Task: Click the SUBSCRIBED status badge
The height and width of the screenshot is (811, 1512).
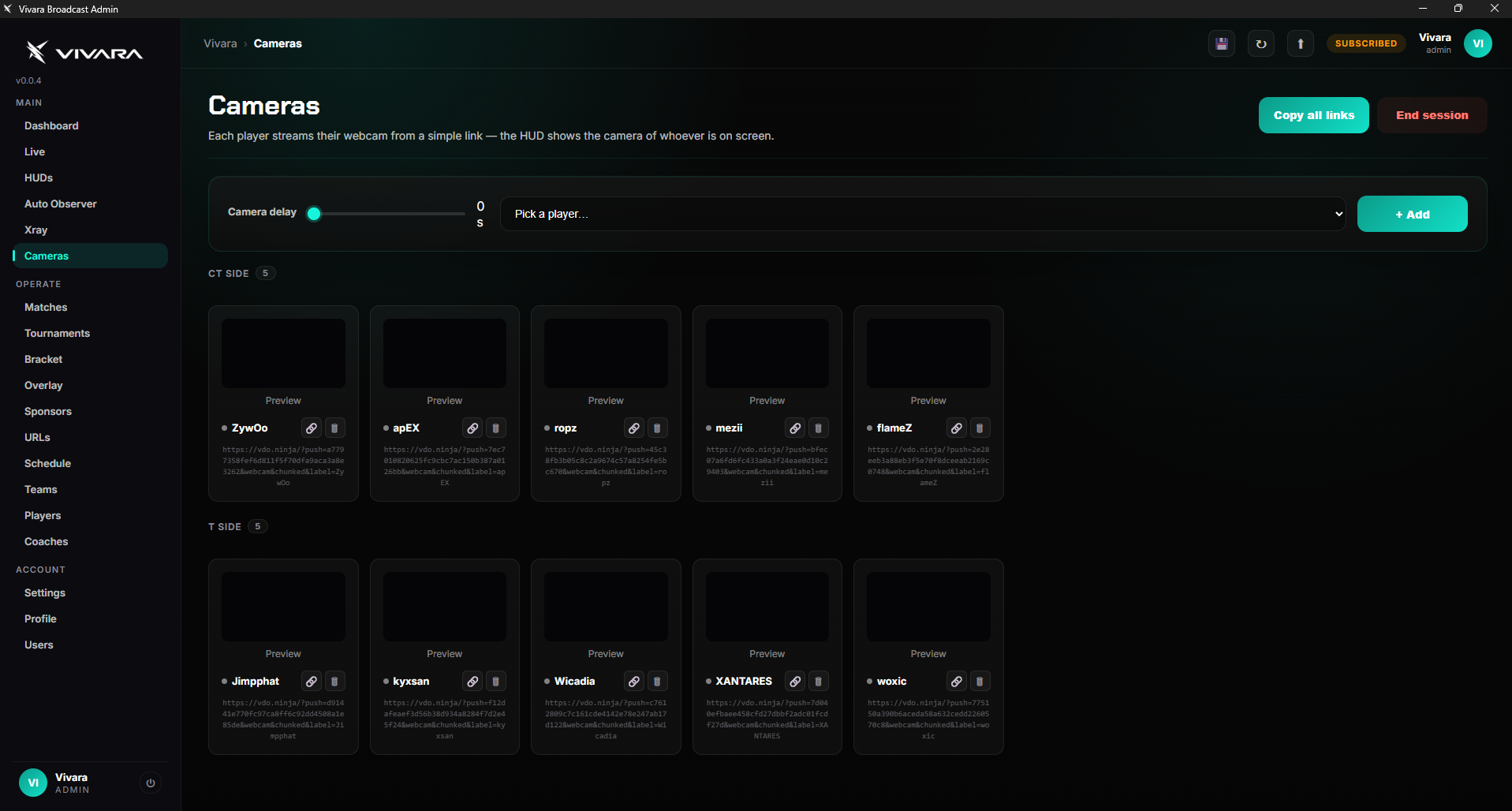Action: pyautogui.click(x=1366, y=43)
